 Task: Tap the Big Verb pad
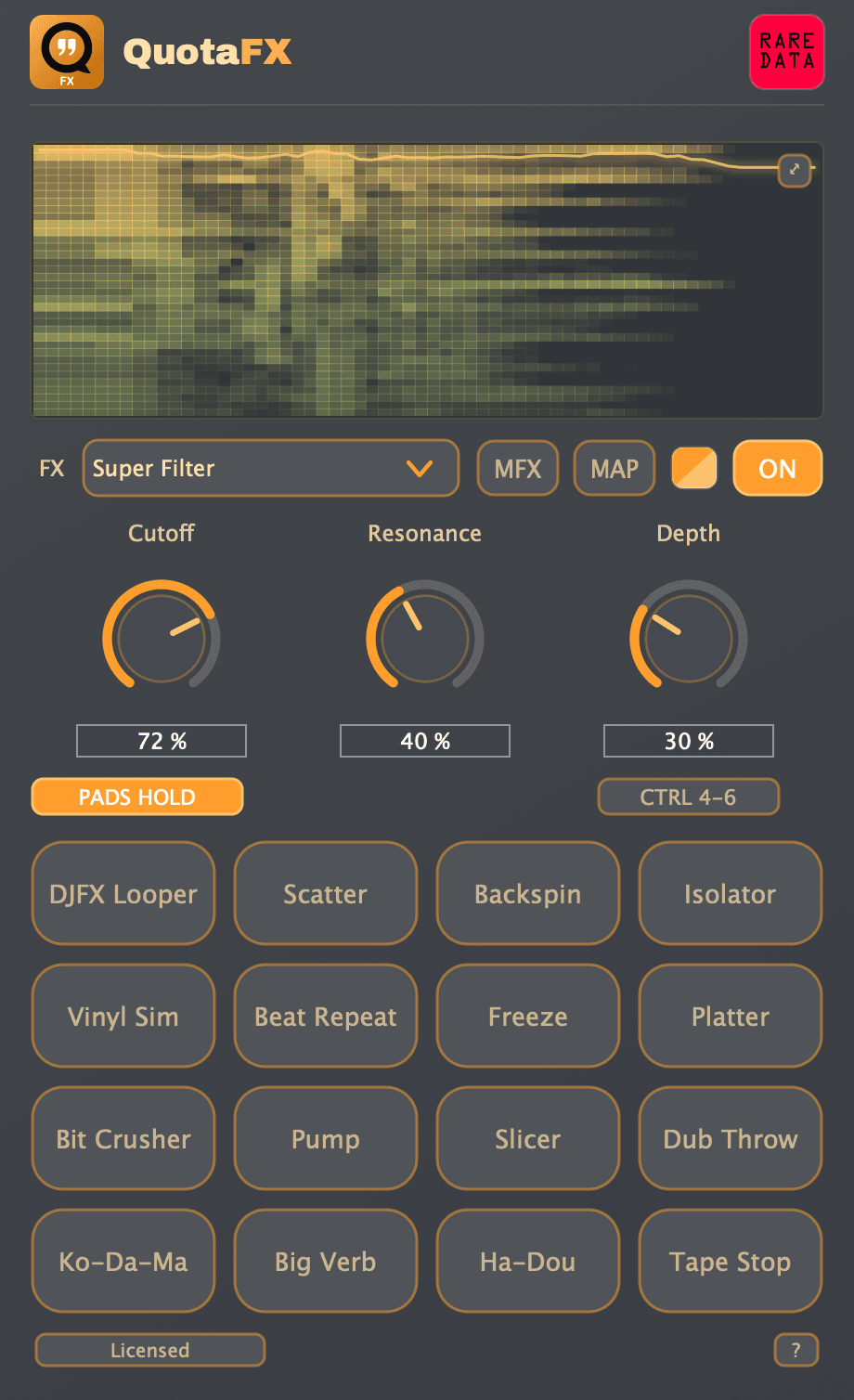[x=326, y=1261]
